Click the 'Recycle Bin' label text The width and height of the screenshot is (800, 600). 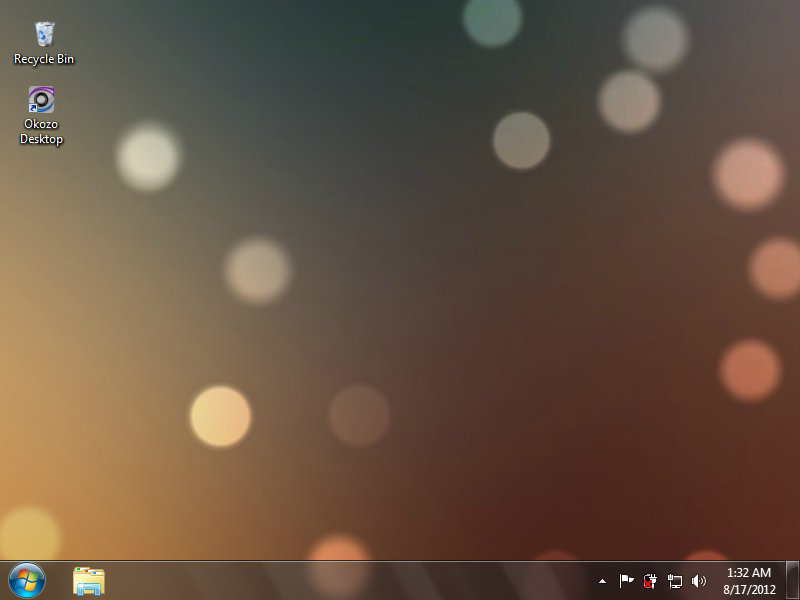pyautogui.click(x=44, y=59)
